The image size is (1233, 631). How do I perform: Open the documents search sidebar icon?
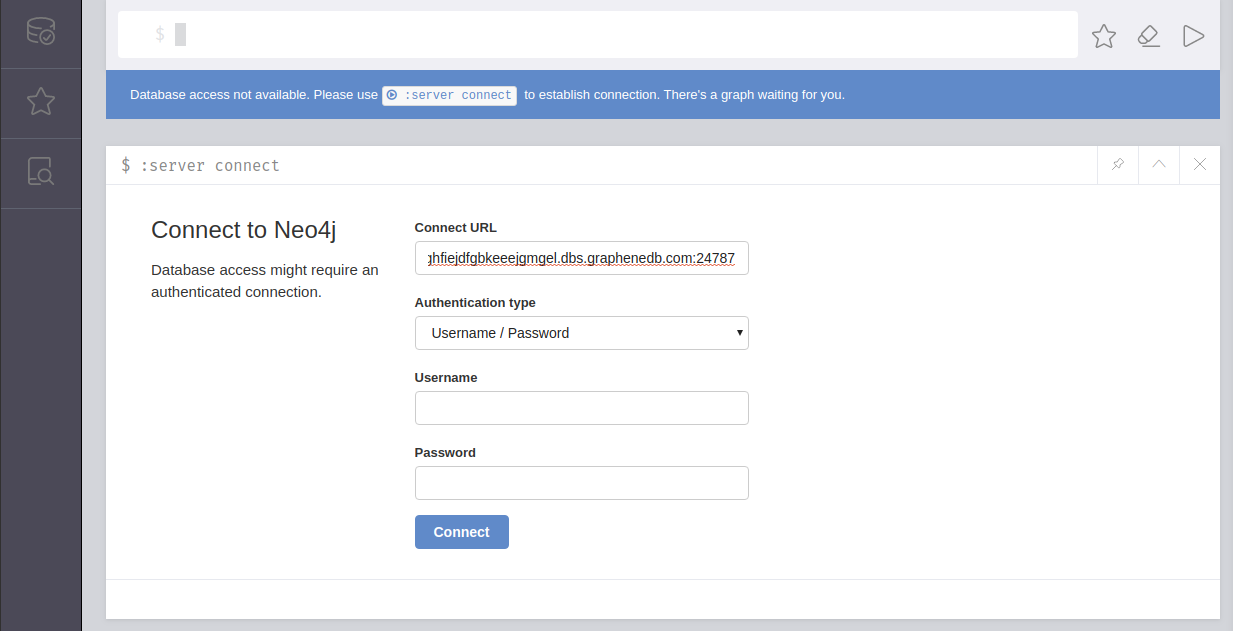tap(41, 171)
